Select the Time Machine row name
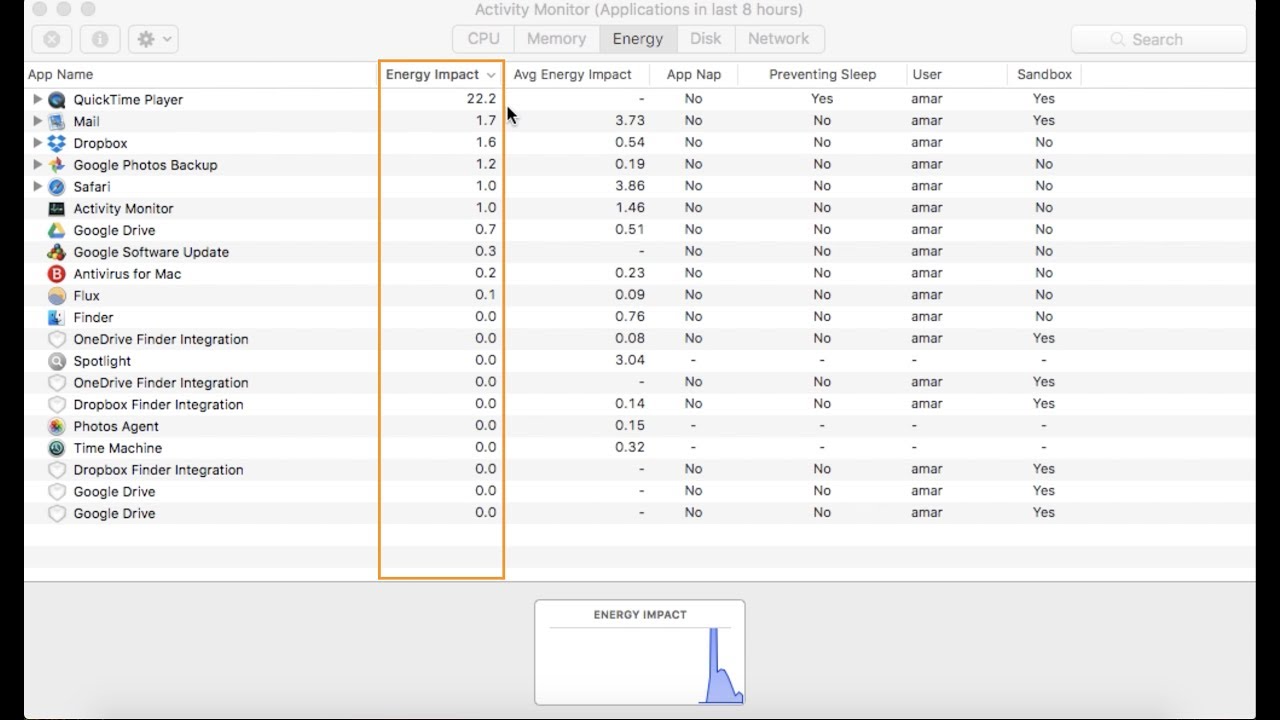The image size is (1280, 720). [x=118, y=449]
